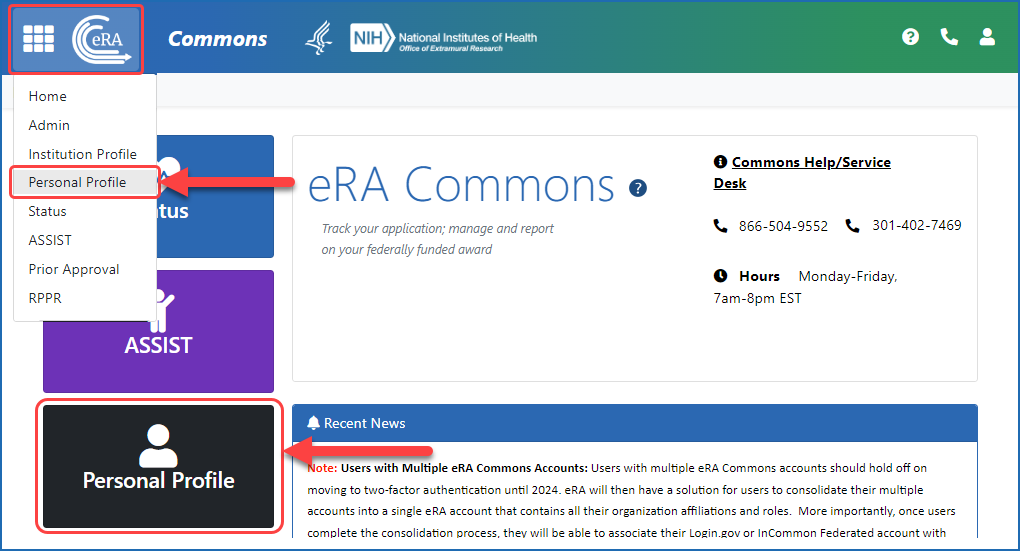Choose Institution Profile in the menu

pos(83,154)
